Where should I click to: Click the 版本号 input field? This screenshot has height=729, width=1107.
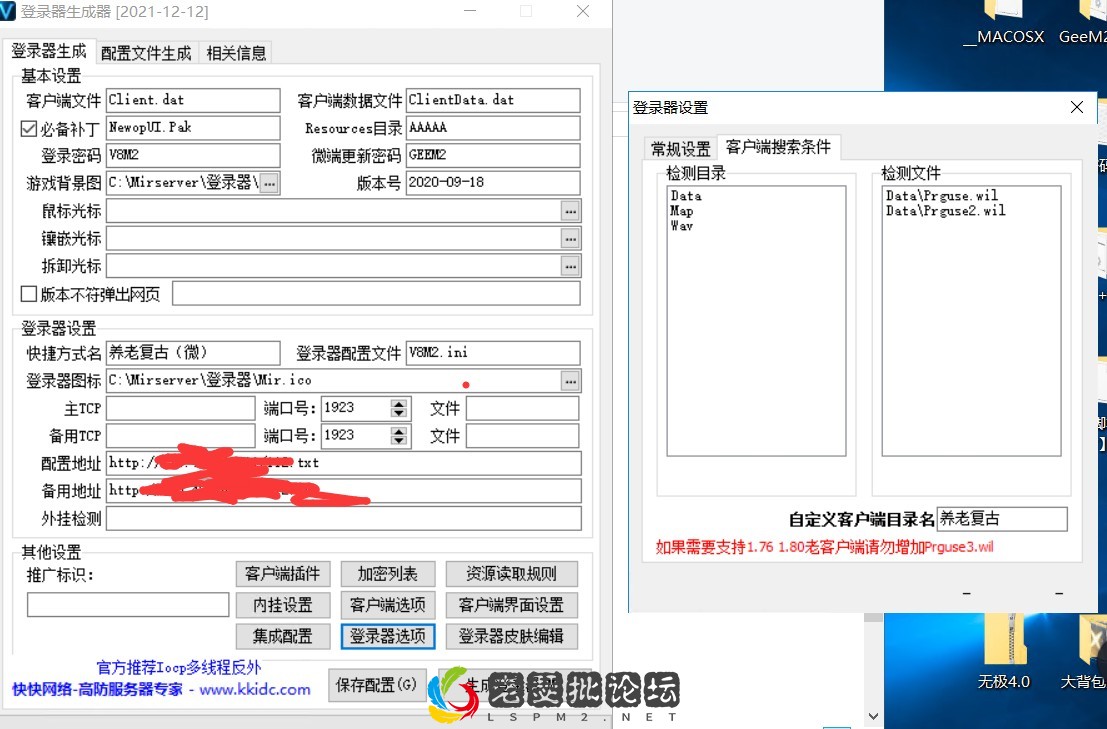493,183
